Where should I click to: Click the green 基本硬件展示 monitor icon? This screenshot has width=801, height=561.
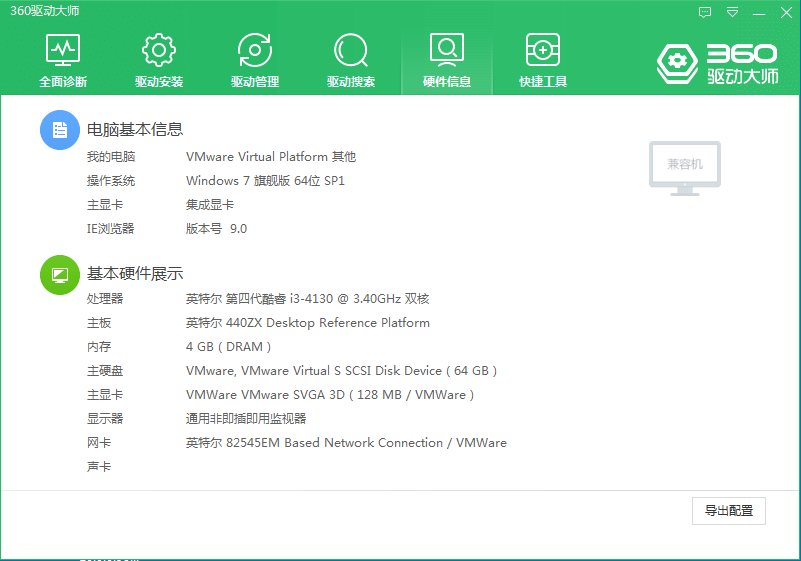tap(59, 275)
